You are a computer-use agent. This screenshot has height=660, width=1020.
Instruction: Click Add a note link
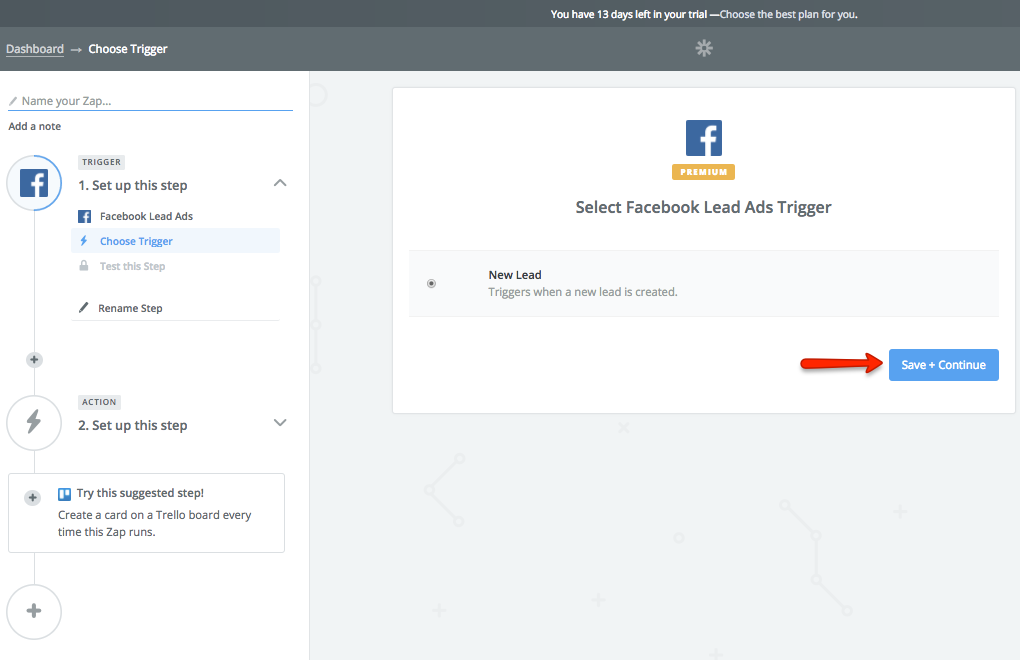pyautogui.click(x=34, y=126)
